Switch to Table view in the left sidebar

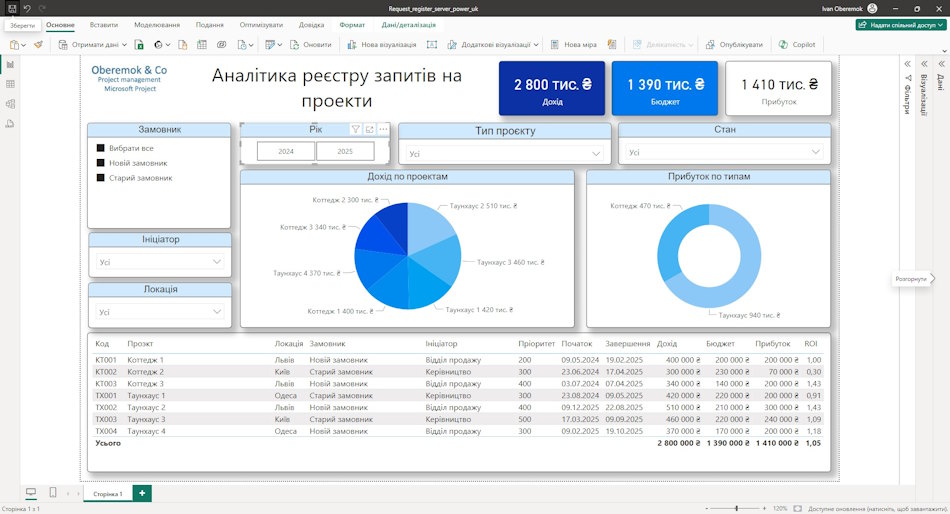(10, 84)
